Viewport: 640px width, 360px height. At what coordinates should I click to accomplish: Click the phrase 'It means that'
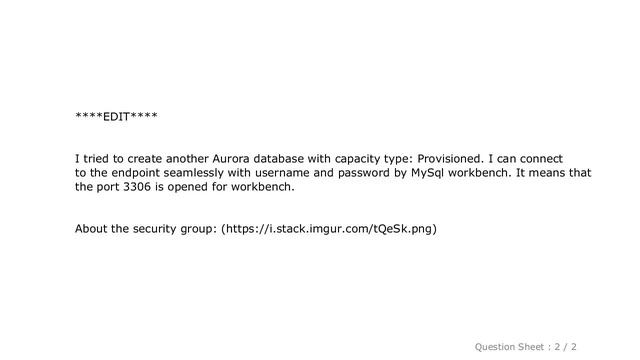pos(553,173)
